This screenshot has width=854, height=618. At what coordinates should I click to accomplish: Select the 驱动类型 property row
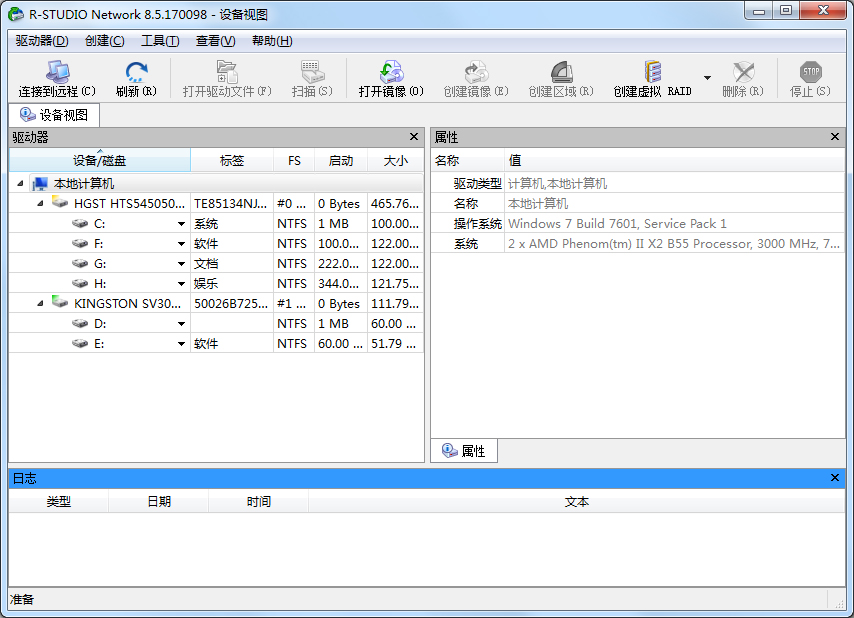point(638,183)
